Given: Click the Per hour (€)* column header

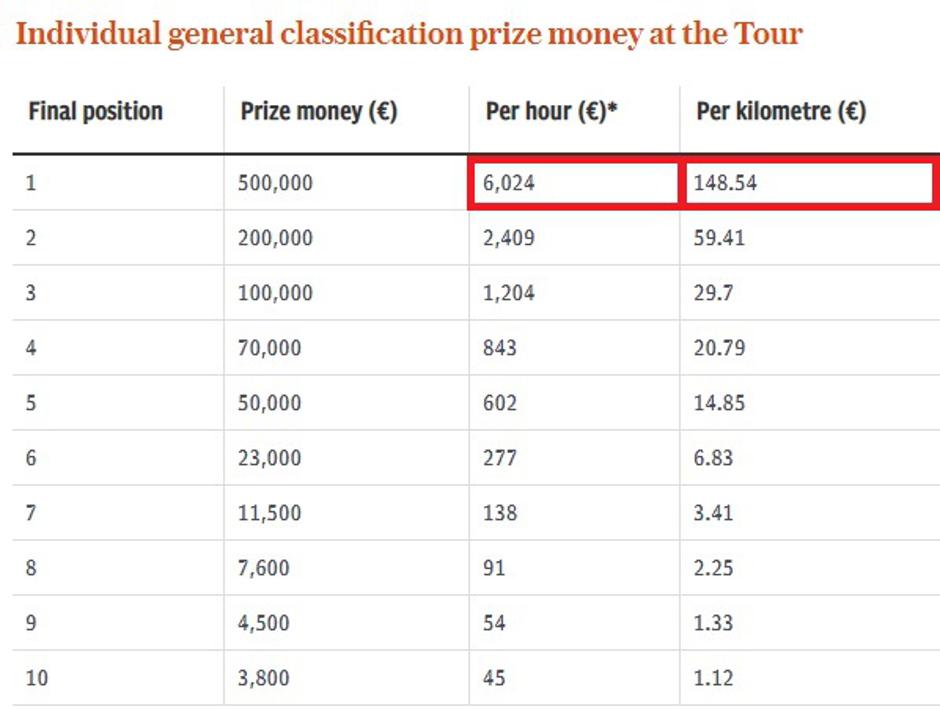Looking at the screenshot, I should pyautogui.click(x=552, y=111).
